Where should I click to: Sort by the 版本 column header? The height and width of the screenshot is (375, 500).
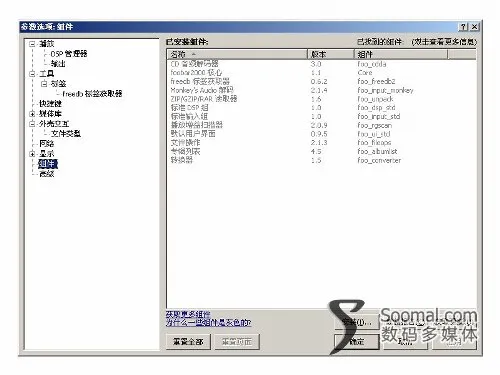point(330,54)
